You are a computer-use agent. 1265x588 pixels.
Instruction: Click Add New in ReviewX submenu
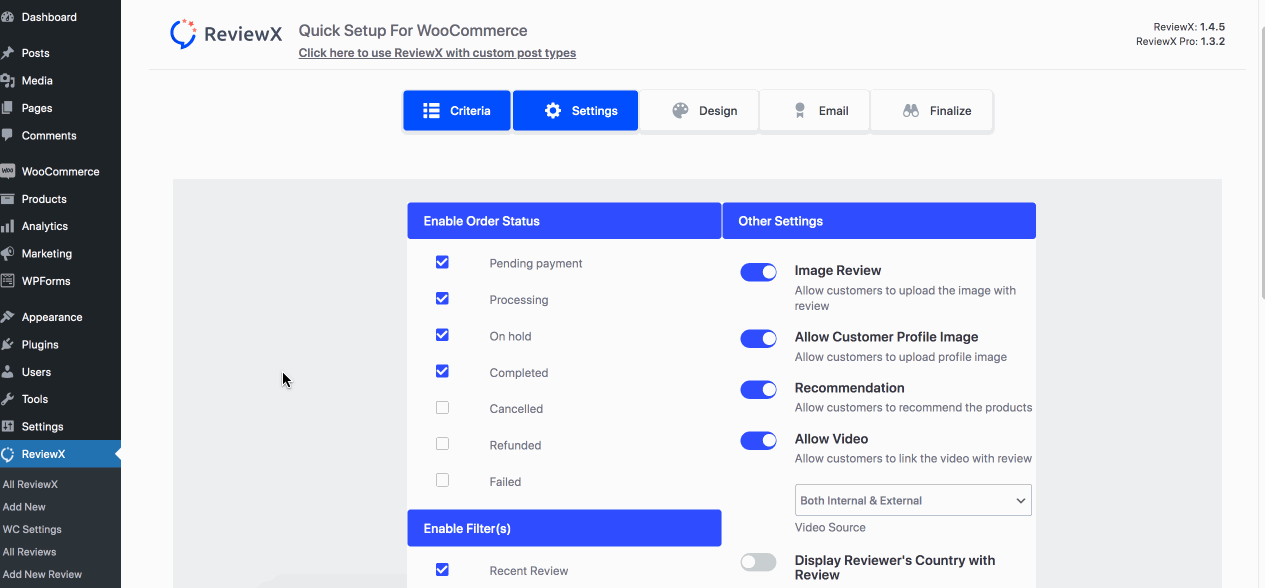(24, 507)
